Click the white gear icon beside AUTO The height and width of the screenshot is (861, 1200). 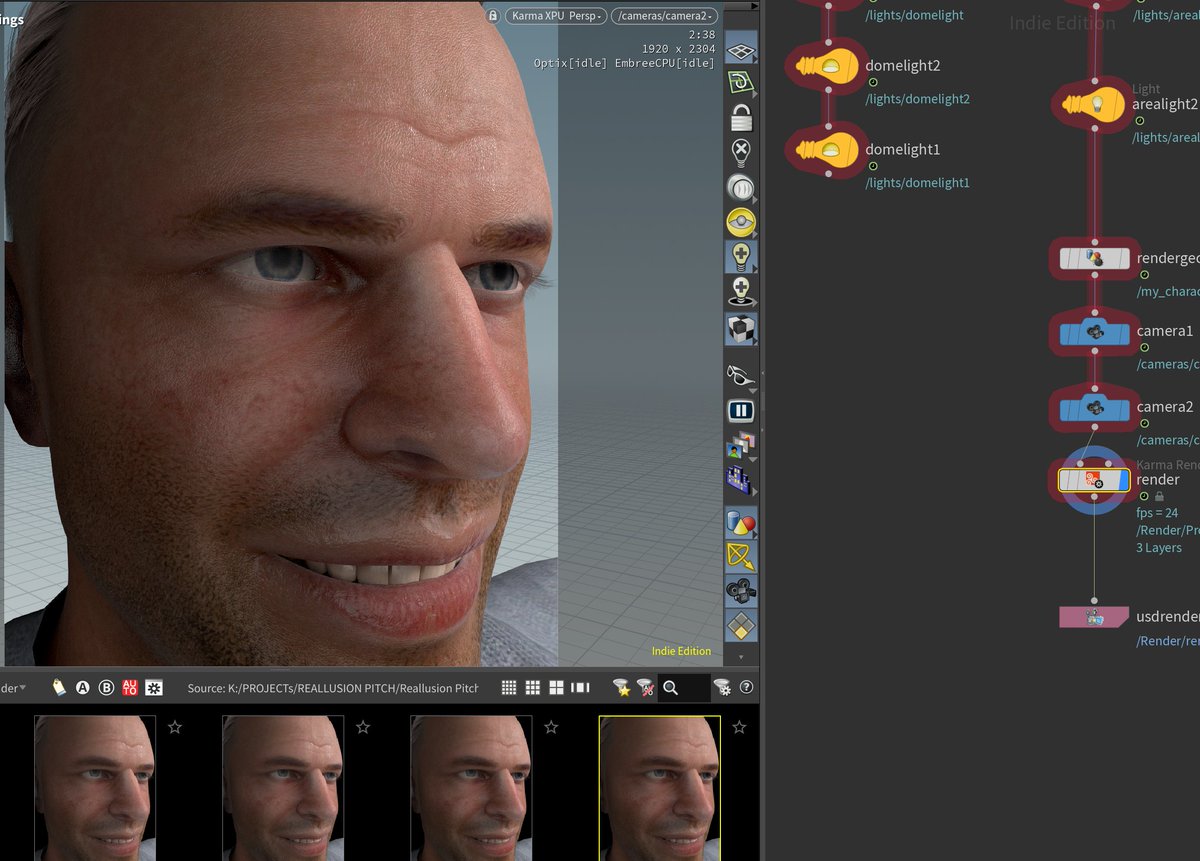click(154, 688)
